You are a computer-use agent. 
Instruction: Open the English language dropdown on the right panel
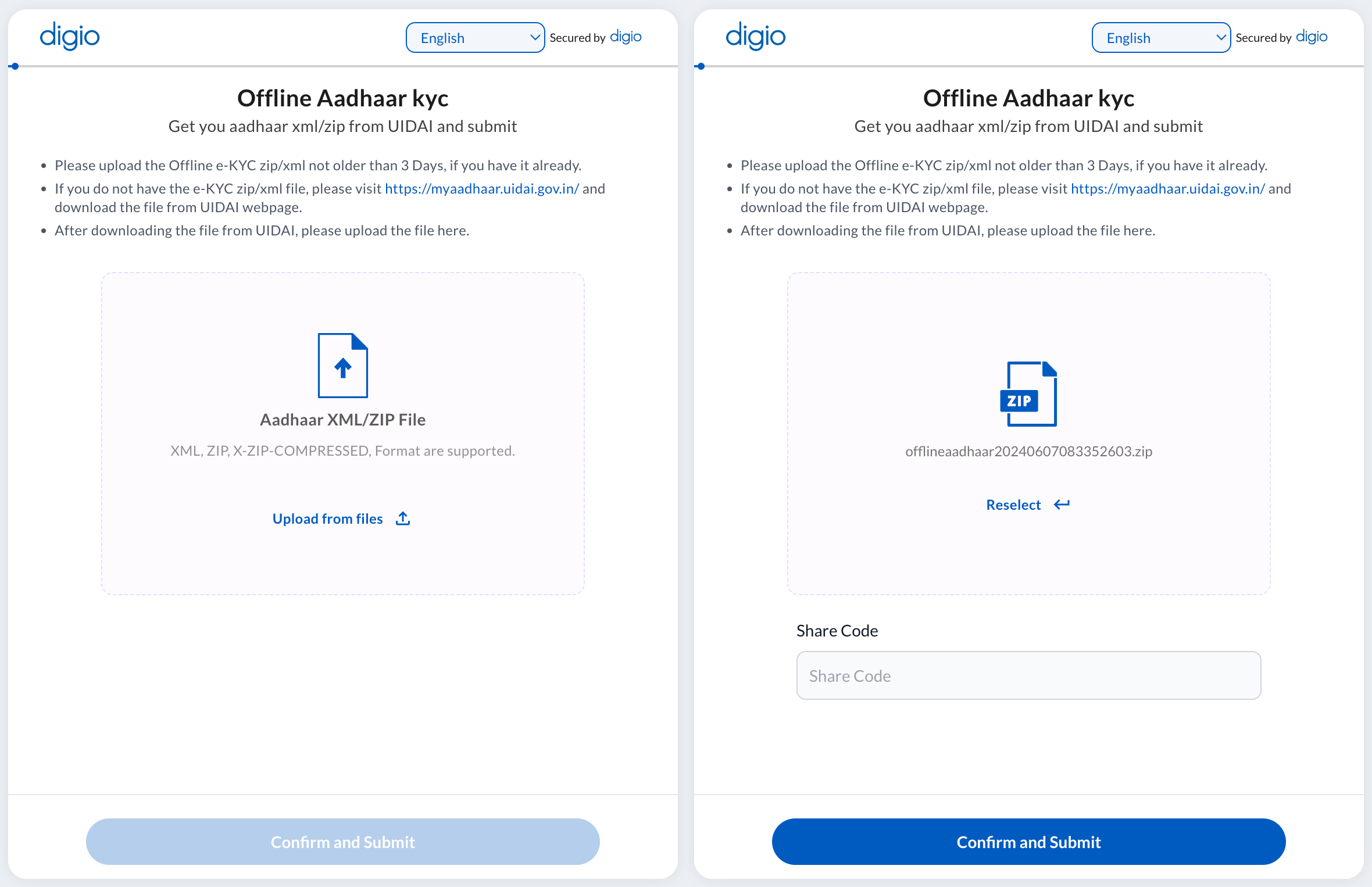[1160, 37]
